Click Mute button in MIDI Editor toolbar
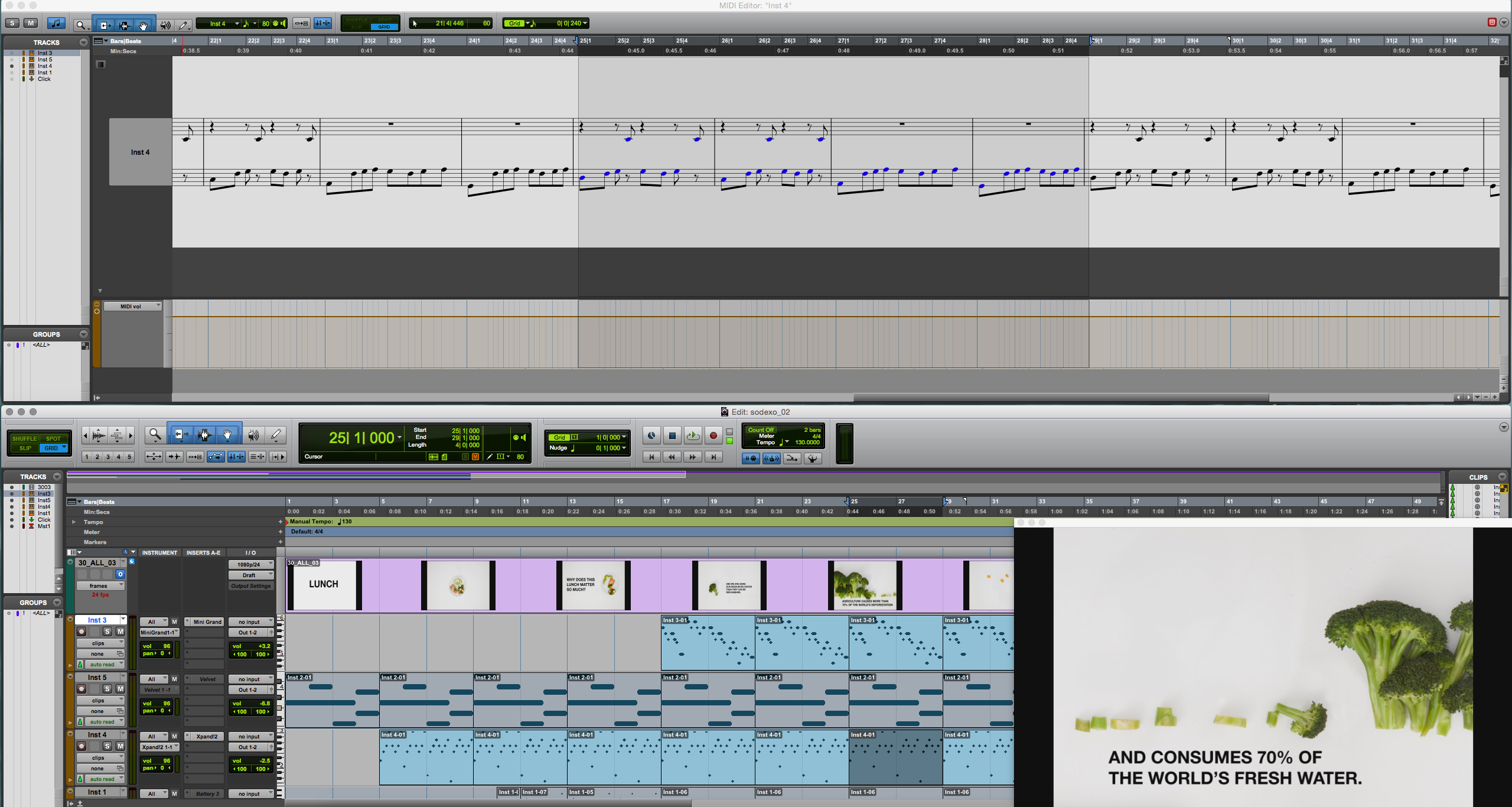 pos(31,23)
